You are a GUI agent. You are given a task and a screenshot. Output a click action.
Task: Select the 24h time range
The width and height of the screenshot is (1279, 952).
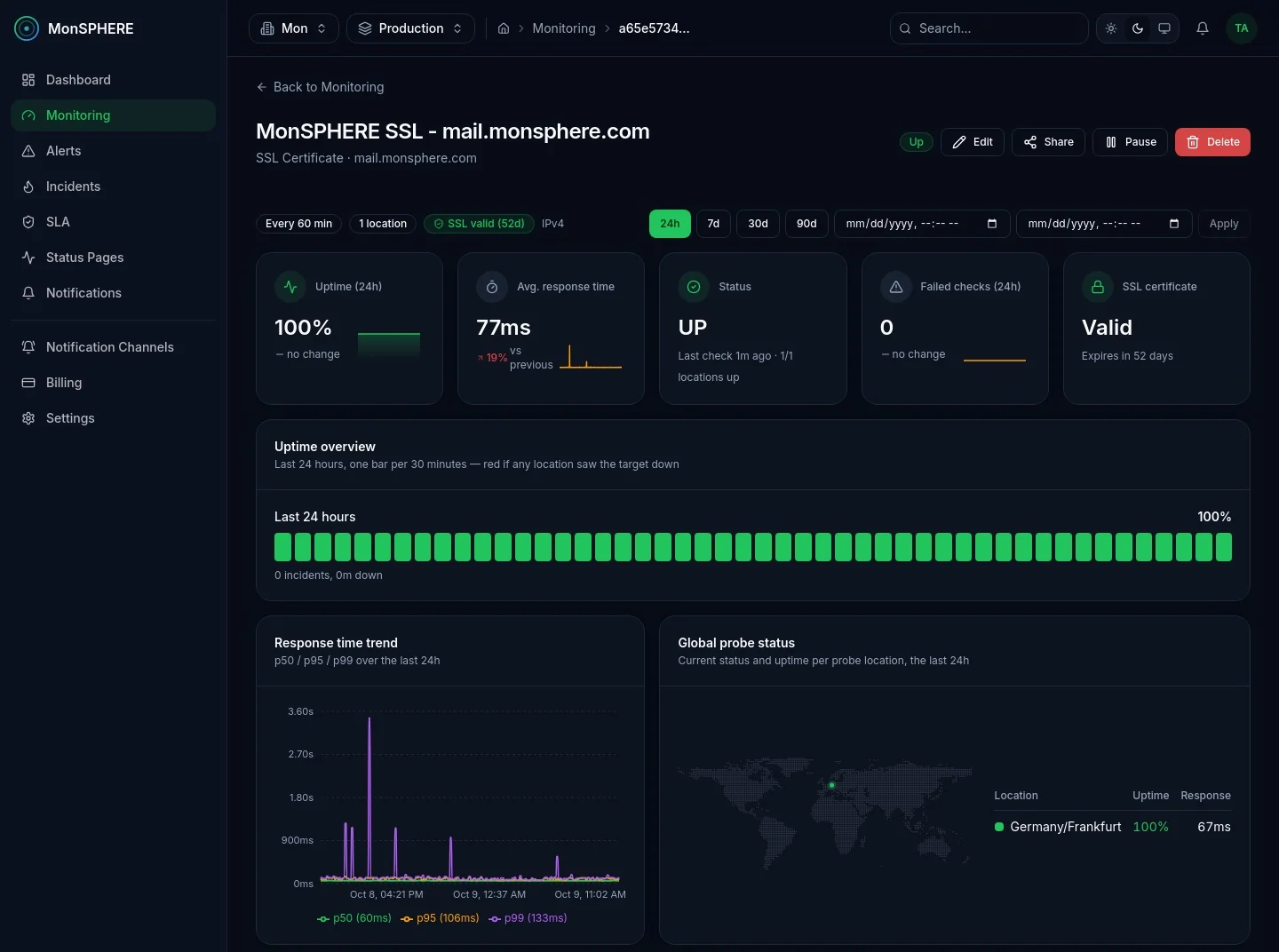click(x=670, y=224)
